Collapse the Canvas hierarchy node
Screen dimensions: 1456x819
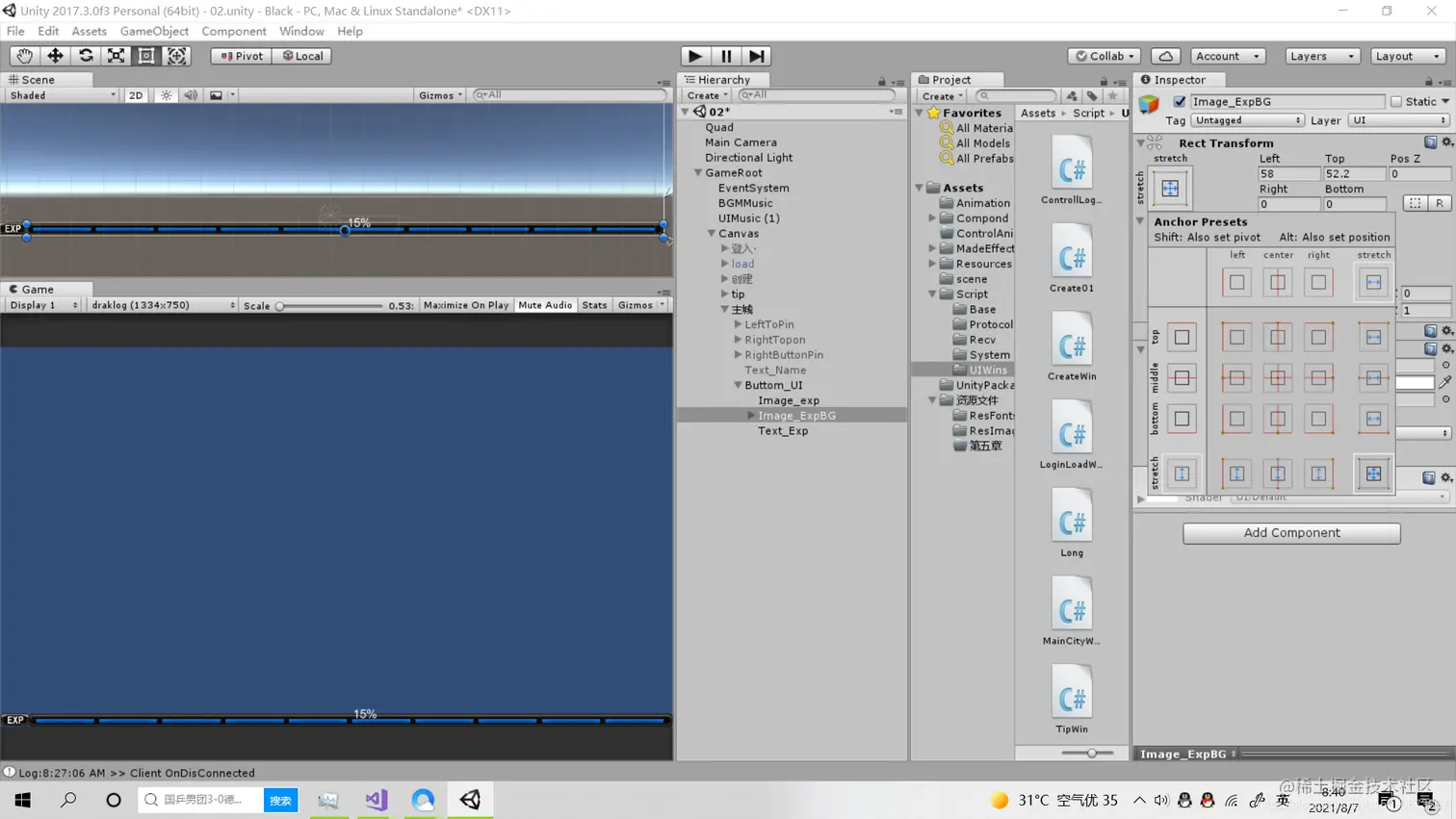coord(712,234)
